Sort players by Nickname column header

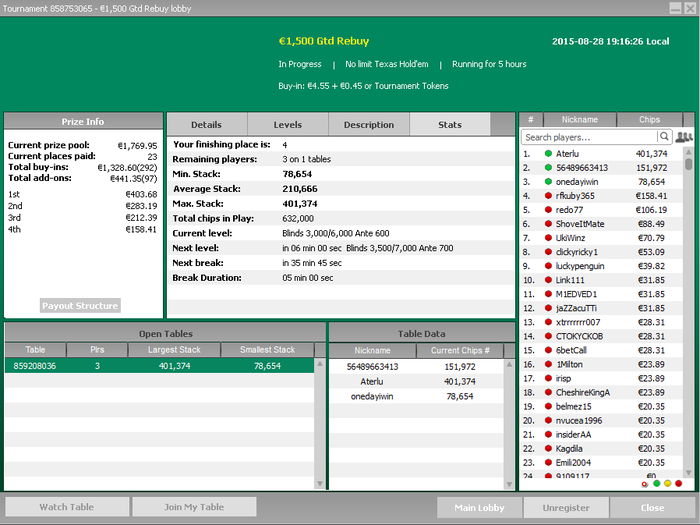(579, 120)
